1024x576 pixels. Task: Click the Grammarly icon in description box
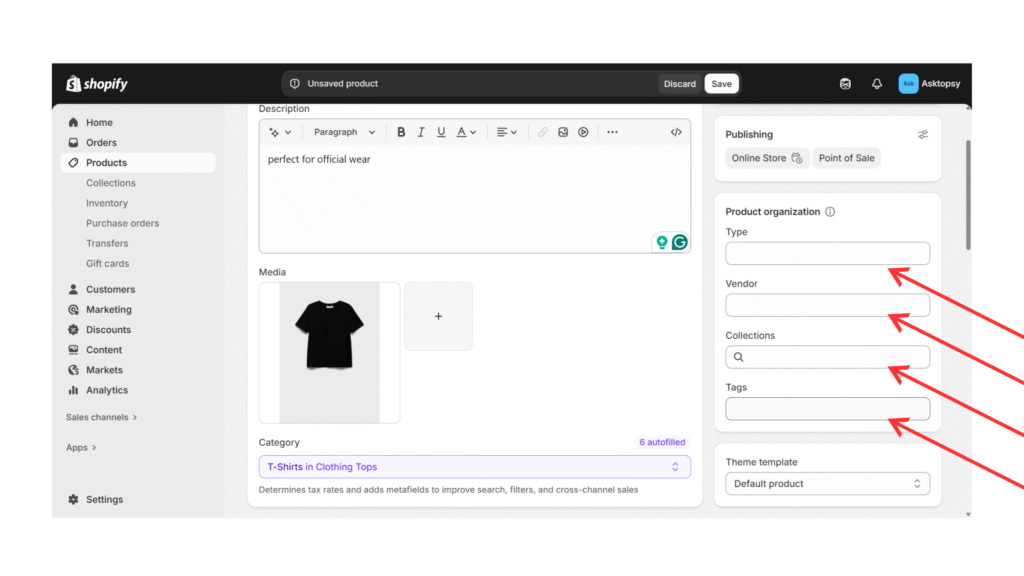click(x=680, y=242)
